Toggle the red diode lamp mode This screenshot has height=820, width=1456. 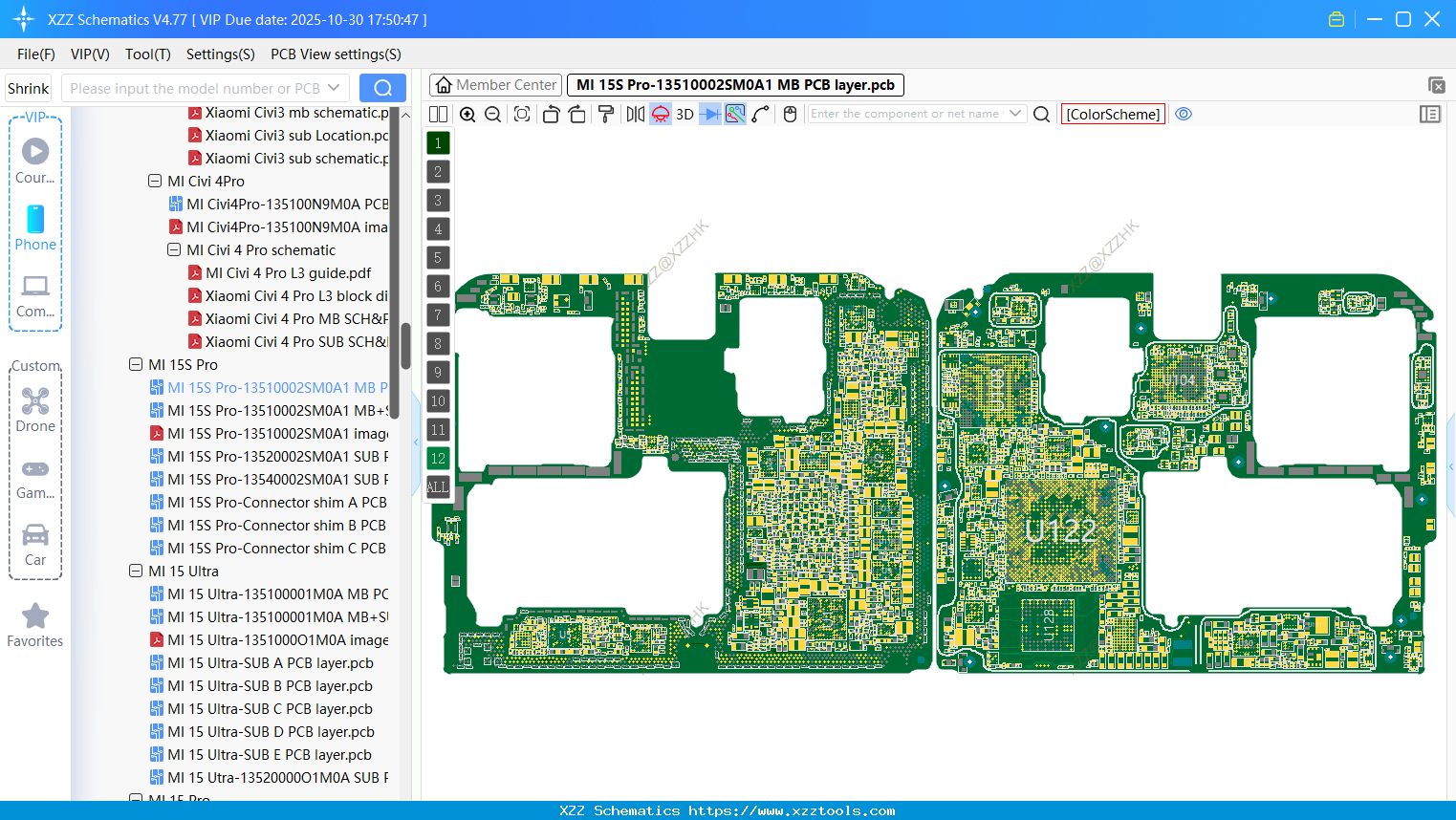click(x=660, y=114)
